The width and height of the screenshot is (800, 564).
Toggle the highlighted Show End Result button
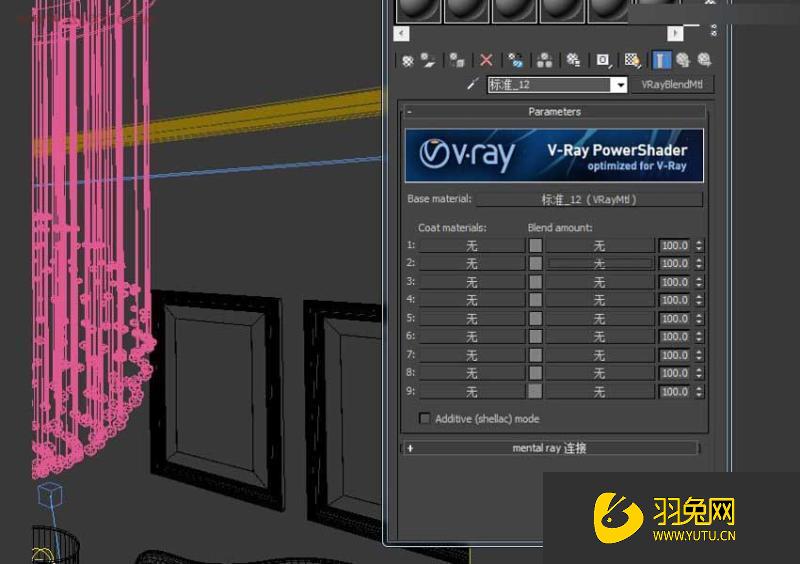pos(661,61)
